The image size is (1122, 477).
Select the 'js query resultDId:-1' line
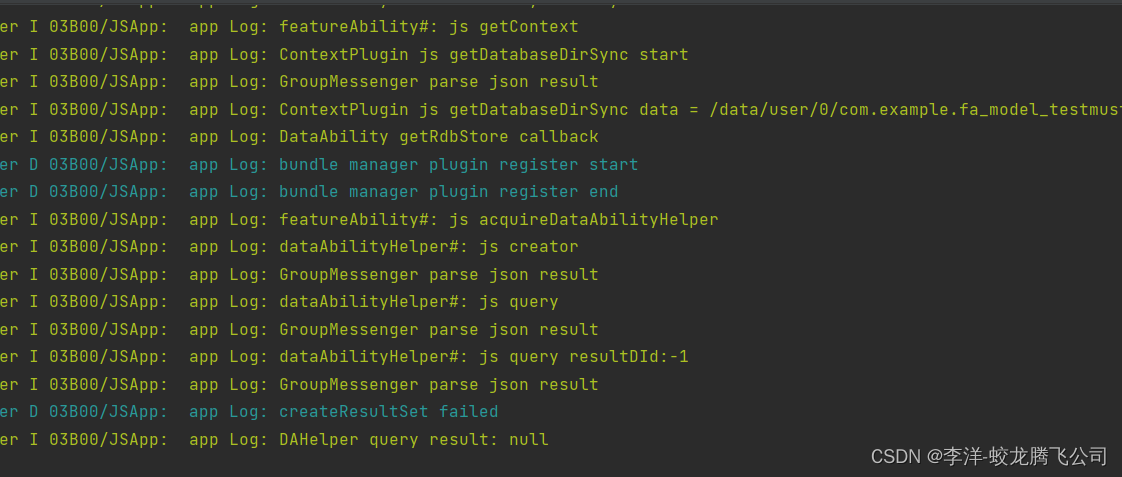click(344, 356)
